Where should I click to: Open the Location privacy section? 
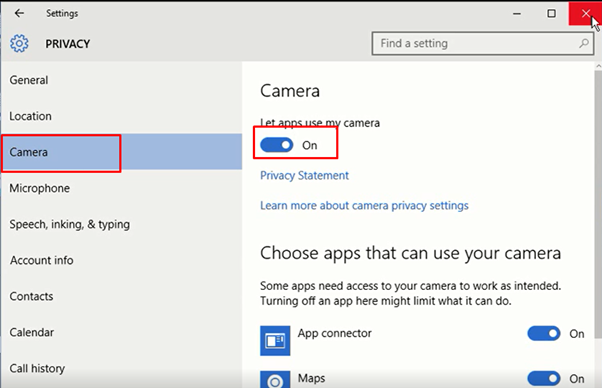[x=121, y=116]
